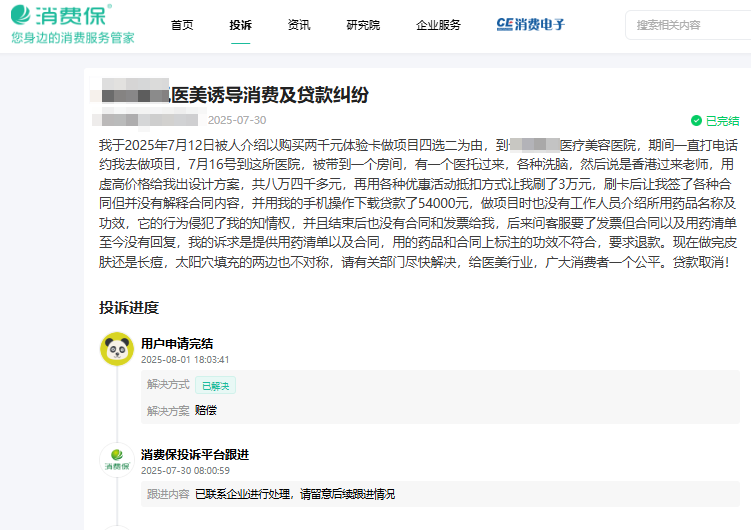Click the panda user avatar
Image resolution: width=751 pixels, height=530 pixels.
pos(117,349)
